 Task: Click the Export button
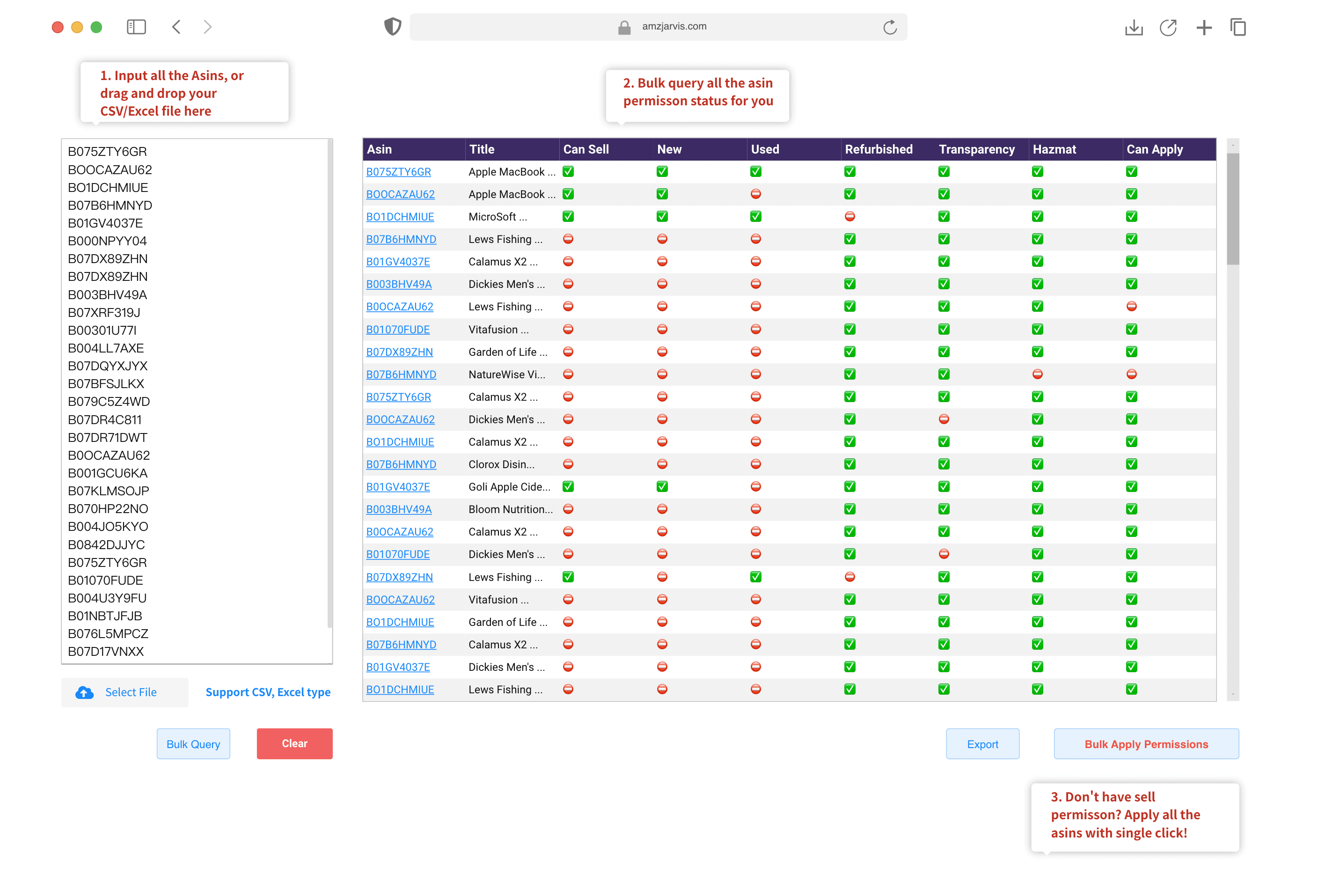pos(983,744)
